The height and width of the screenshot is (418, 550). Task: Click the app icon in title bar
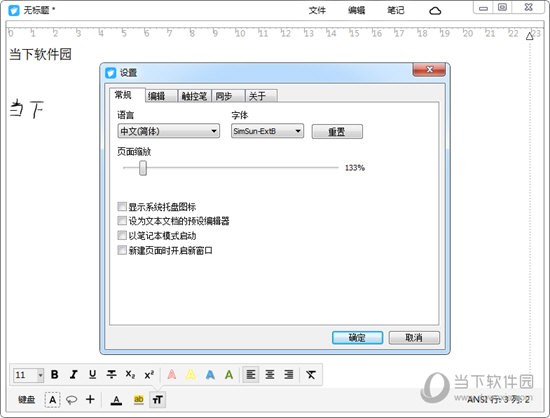(14, 10)
